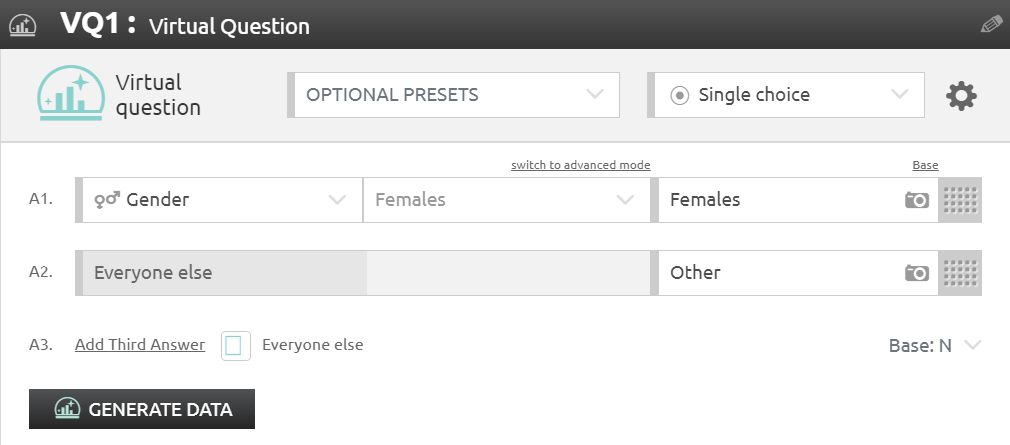The image size is (1010, 445).
Task: Open the Optional Presets dropdown
Action: (454, 95)
